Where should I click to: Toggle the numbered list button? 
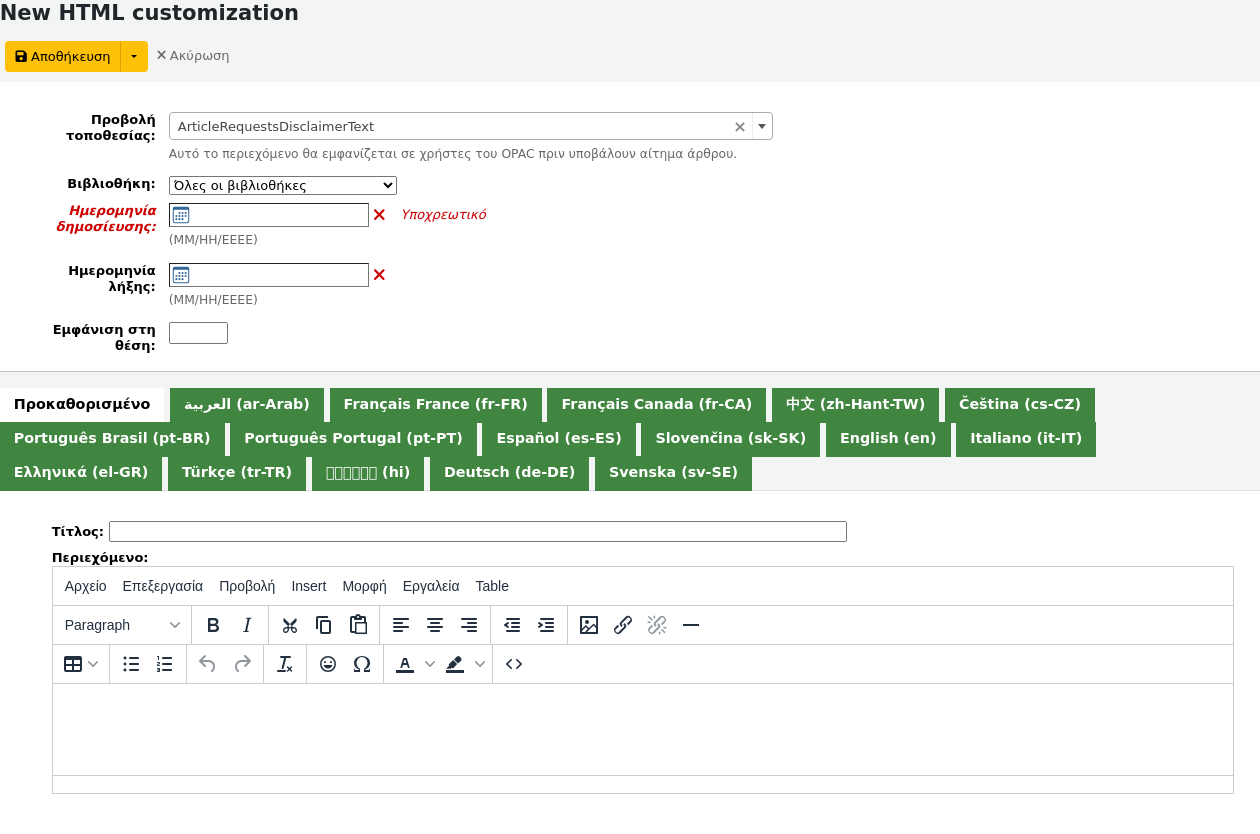(x=165, y=664)
